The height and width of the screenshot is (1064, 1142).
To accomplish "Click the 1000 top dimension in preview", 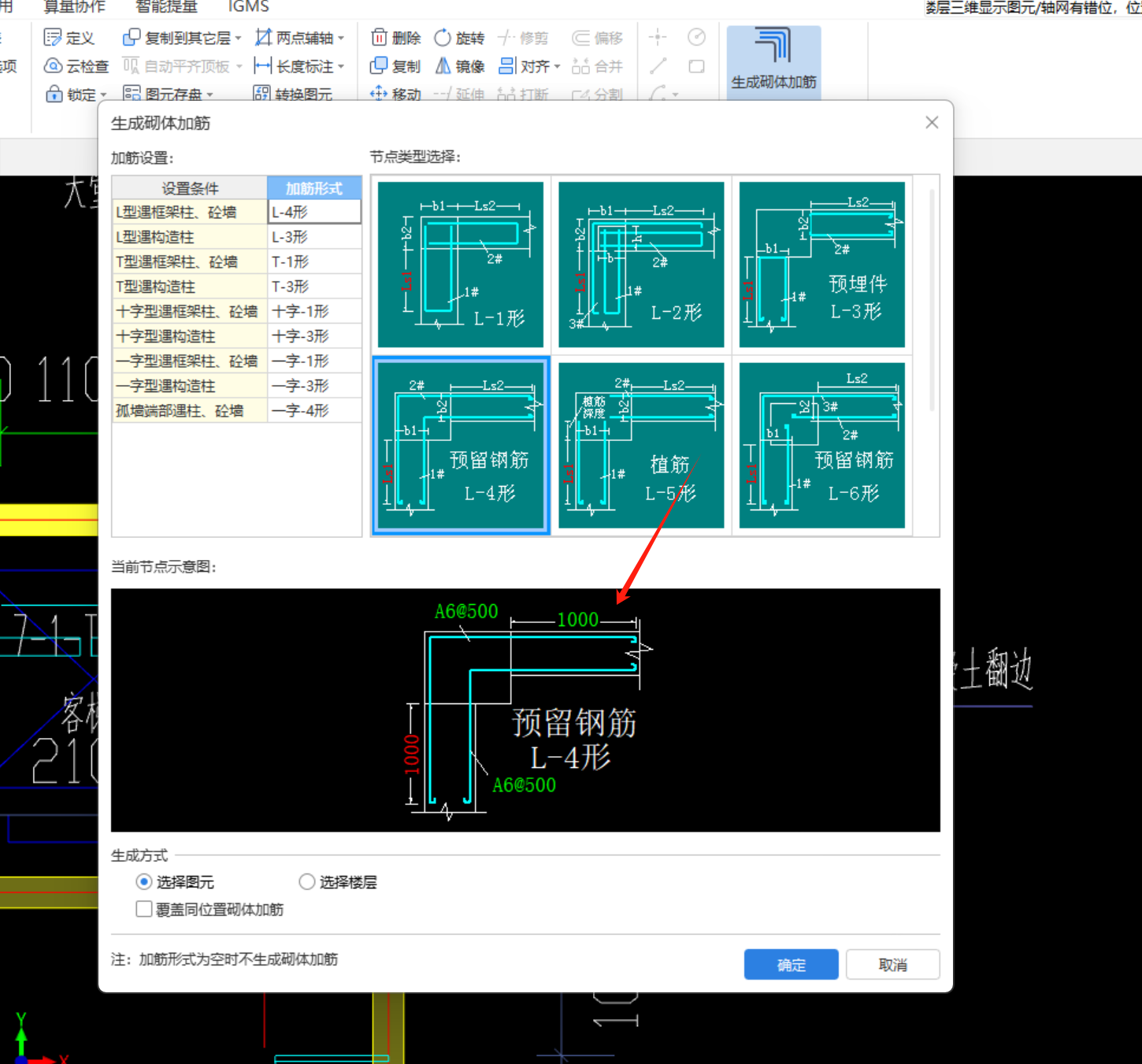I will point(578,620).
